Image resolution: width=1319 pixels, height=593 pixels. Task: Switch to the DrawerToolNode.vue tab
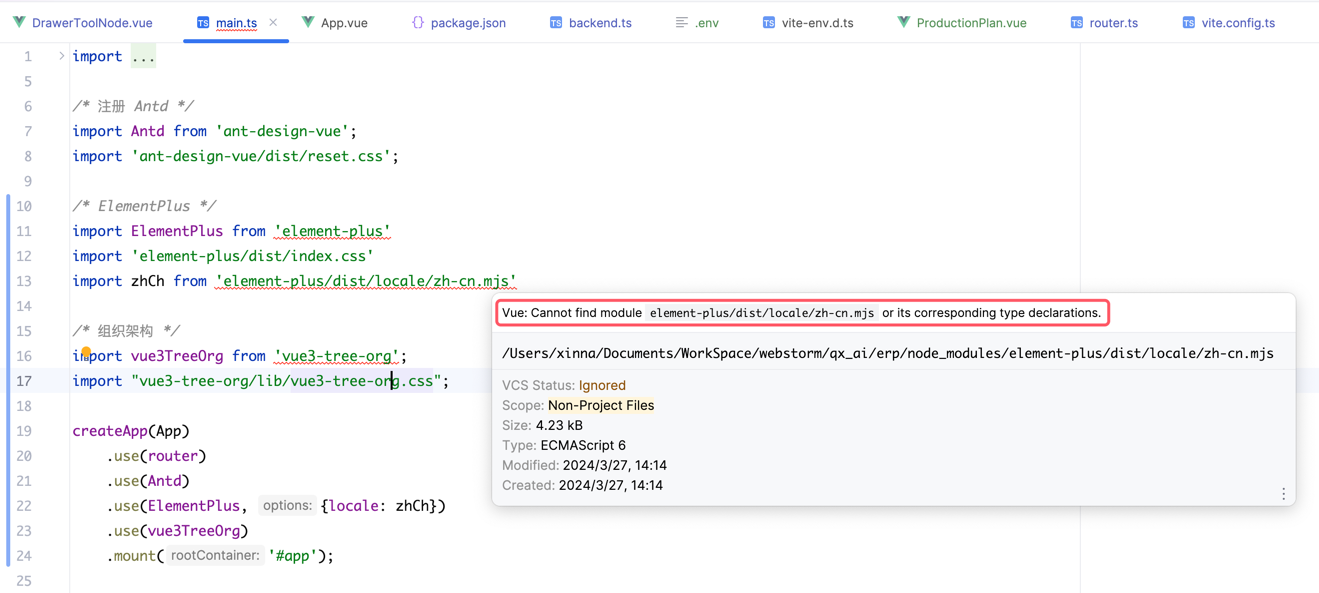click(83, 22)
